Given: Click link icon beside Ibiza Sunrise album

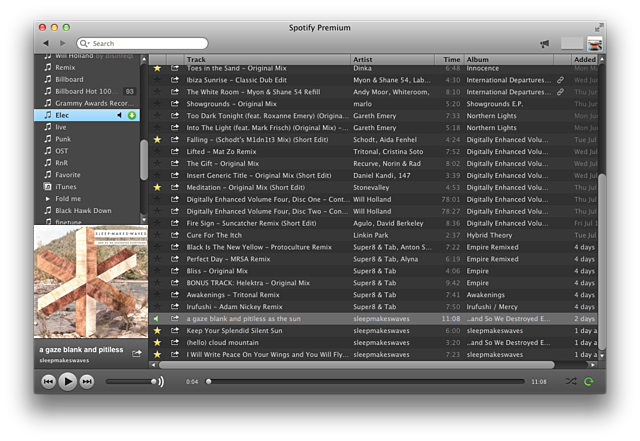Looking at the screenshot, I should tap(560, 80).
